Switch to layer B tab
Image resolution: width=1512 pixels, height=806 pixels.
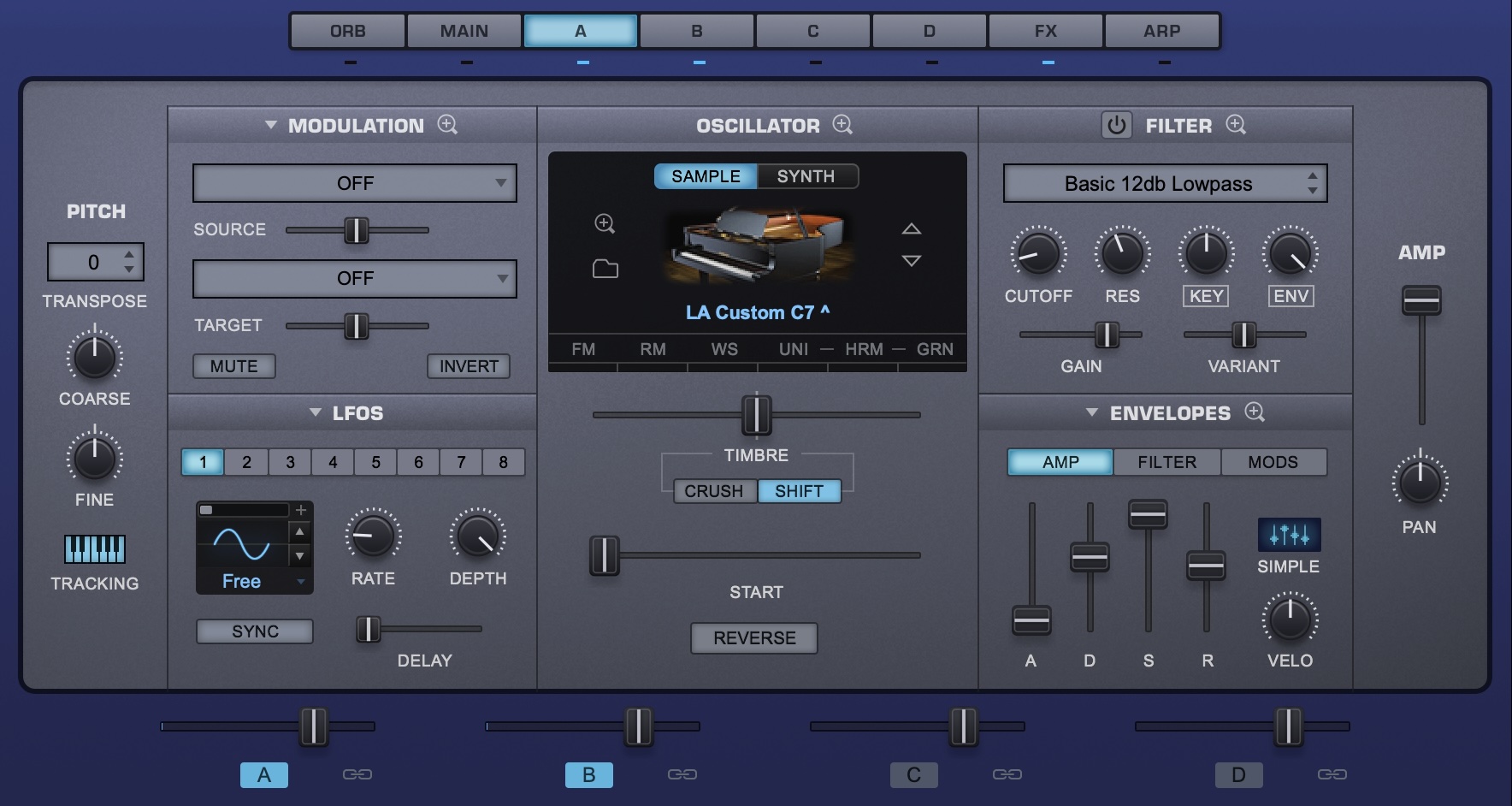[697, 31]
